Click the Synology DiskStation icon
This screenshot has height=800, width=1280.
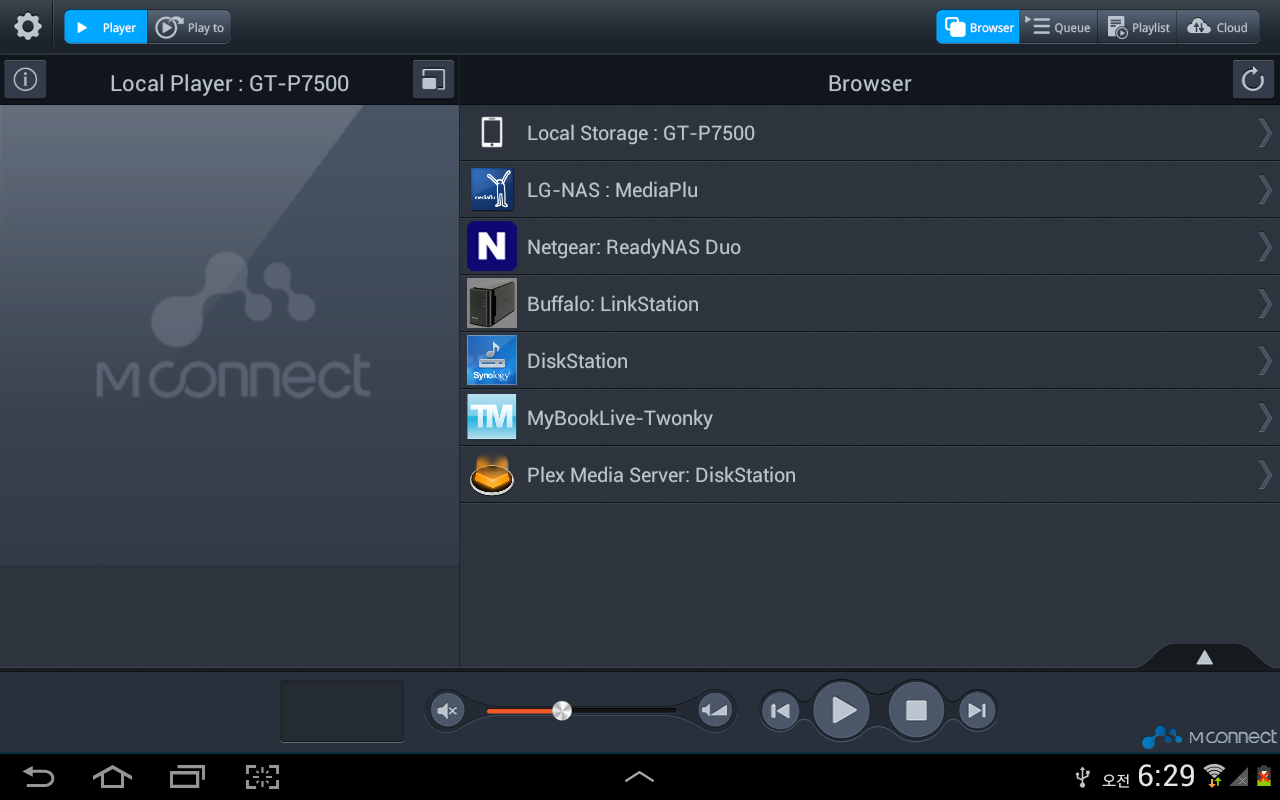tap(492, 360)
